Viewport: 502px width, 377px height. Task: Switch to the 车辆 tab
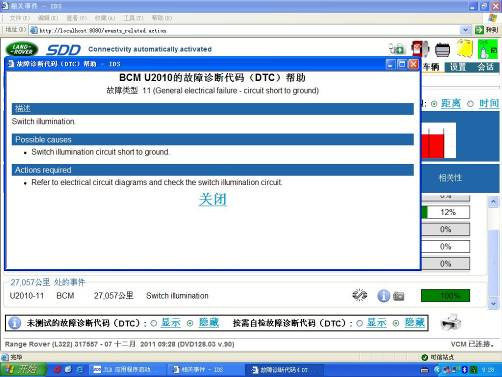(x=431, y=67)
